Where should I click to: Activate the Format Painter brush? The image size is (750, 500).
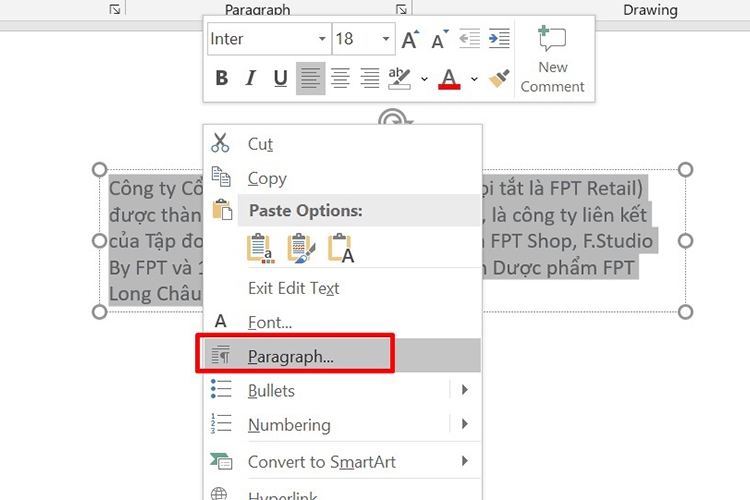tap(498, 78)
